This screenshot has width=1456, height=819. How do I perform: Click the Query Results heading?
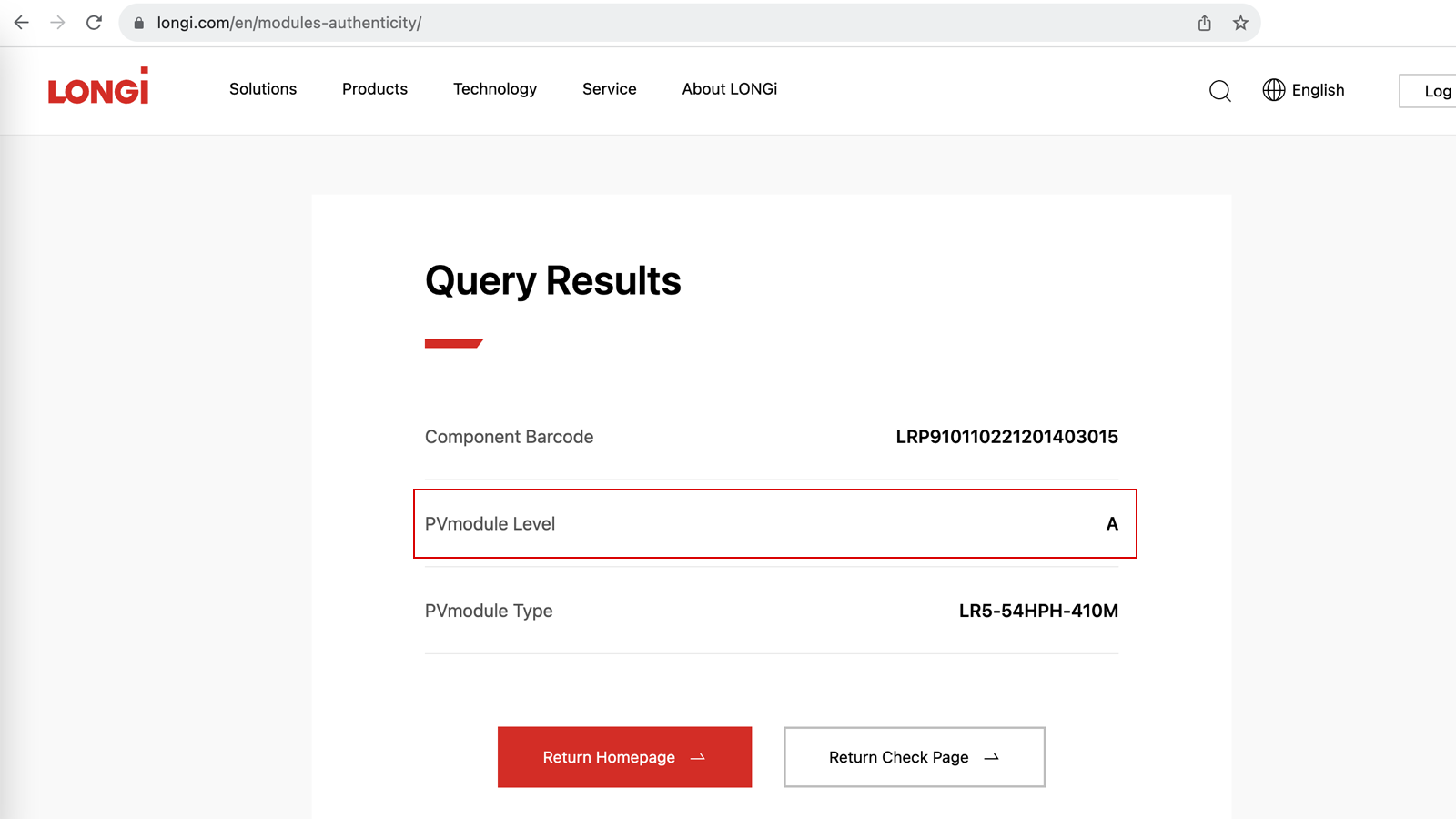[553, 281]
